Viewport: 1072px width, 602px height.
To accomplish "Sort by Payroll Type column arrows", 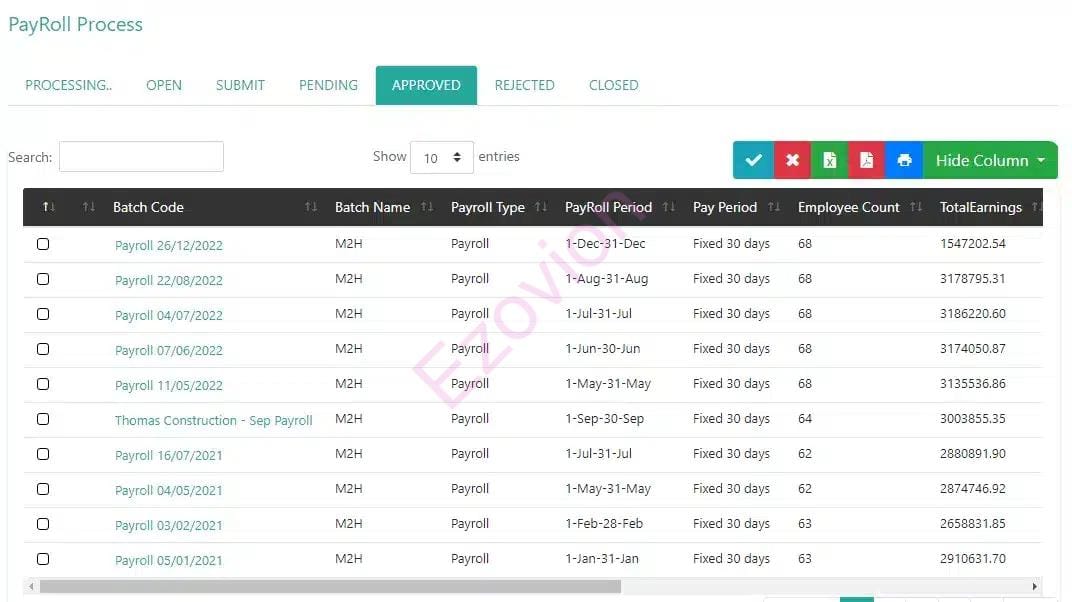I will point(541,207).
